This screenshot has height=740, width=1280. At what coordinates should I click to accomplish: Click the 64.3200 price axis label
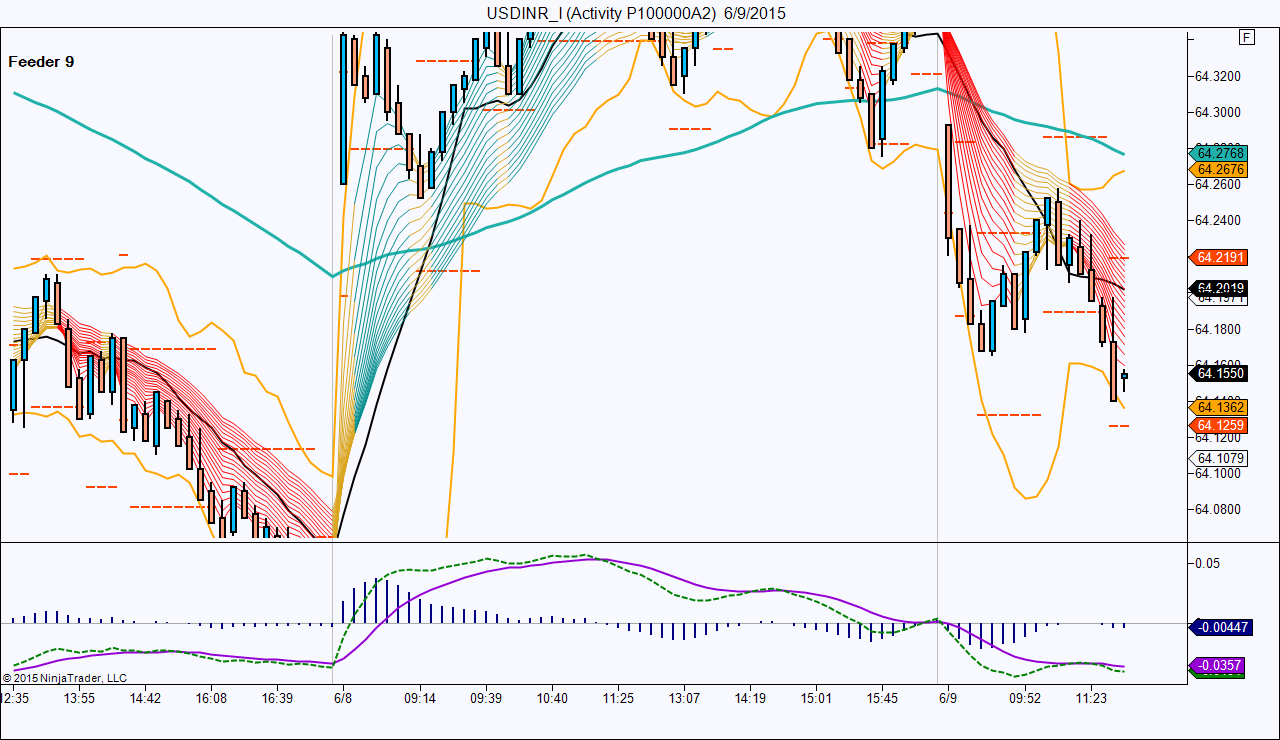tap(1219, 76)
